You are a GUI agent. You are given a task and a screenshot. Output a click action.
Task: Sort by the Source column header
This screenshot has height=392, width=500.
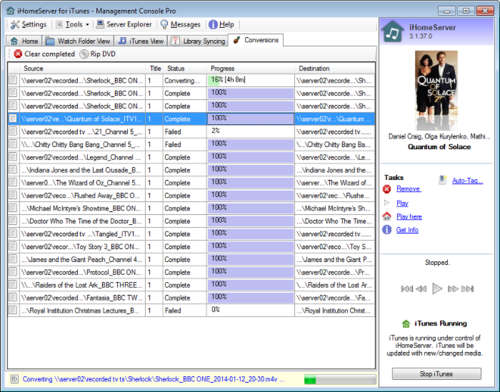[82, 68]
